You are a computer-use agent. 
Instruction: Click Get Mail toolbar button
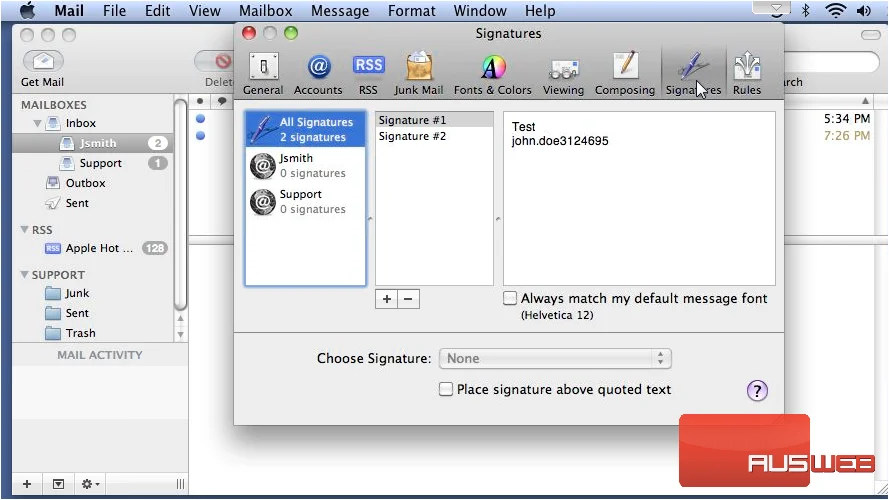pyautogui.click(x=43, y=69)
